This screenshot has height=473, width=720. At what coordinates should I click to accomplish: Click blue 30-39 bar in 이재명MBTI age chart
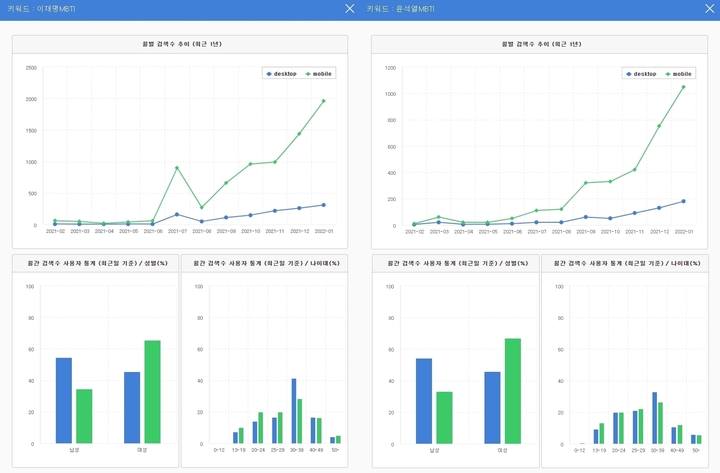tap(294, 411)
